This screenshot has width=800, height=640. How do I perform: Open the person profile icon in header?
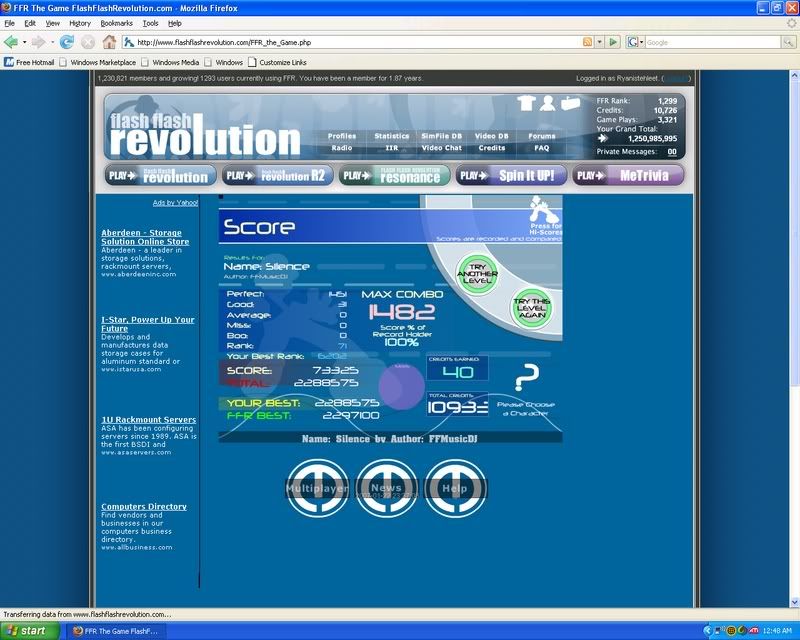coord(548,103)
